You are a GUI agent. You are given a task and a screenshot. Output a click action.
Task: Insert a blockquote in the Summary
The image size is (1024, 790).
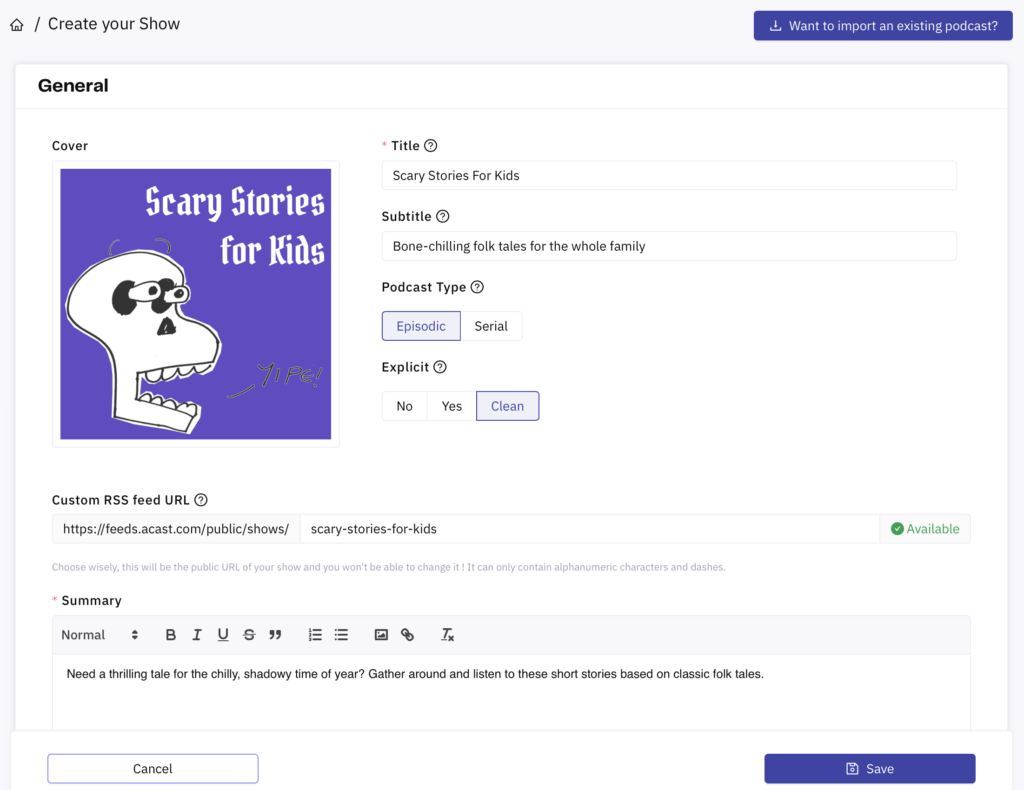pyautogui.click(x=277, y=634)
